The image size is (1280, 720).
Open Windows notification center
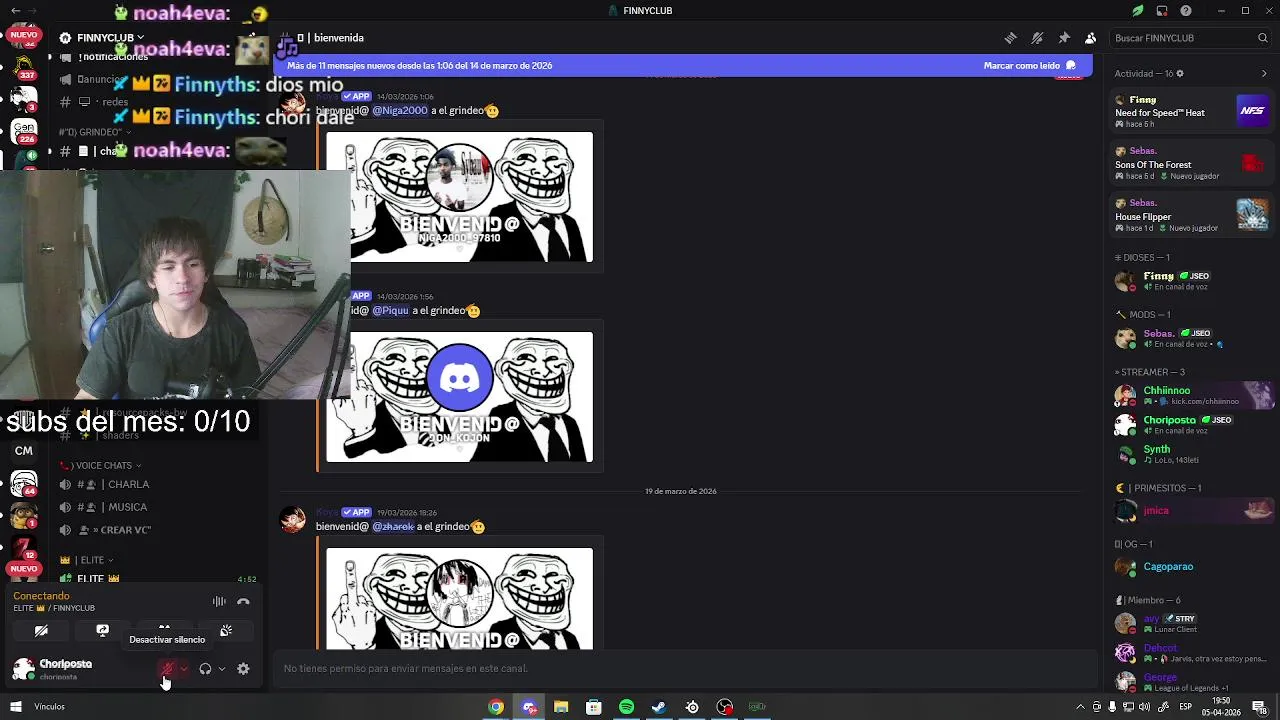tap(1259, 707)
